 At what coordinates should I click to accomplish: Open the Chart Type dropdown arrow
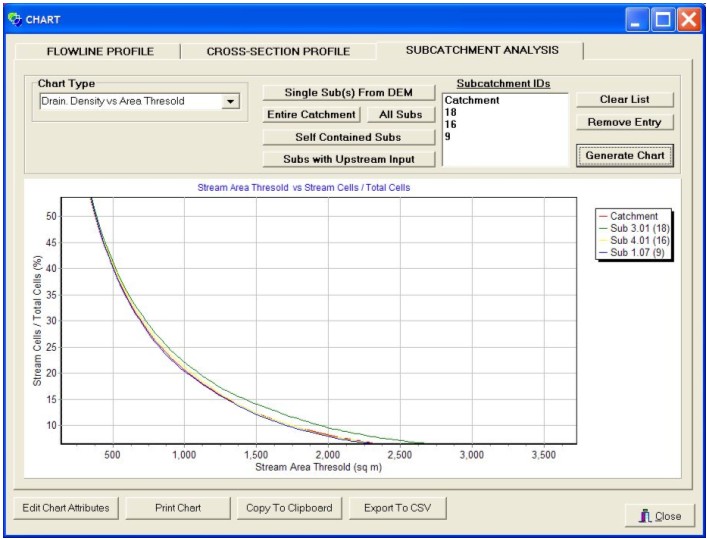pos(230,101)
